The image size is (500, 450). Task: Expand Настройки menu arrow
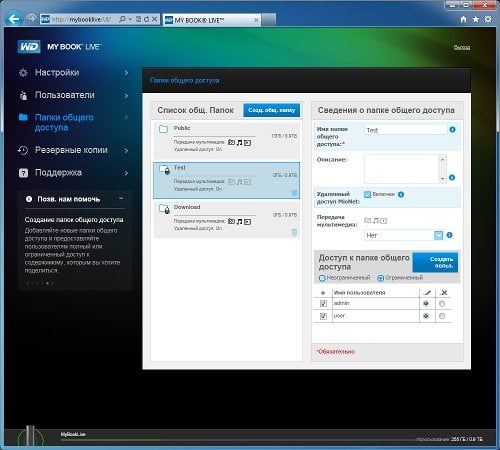126,73
